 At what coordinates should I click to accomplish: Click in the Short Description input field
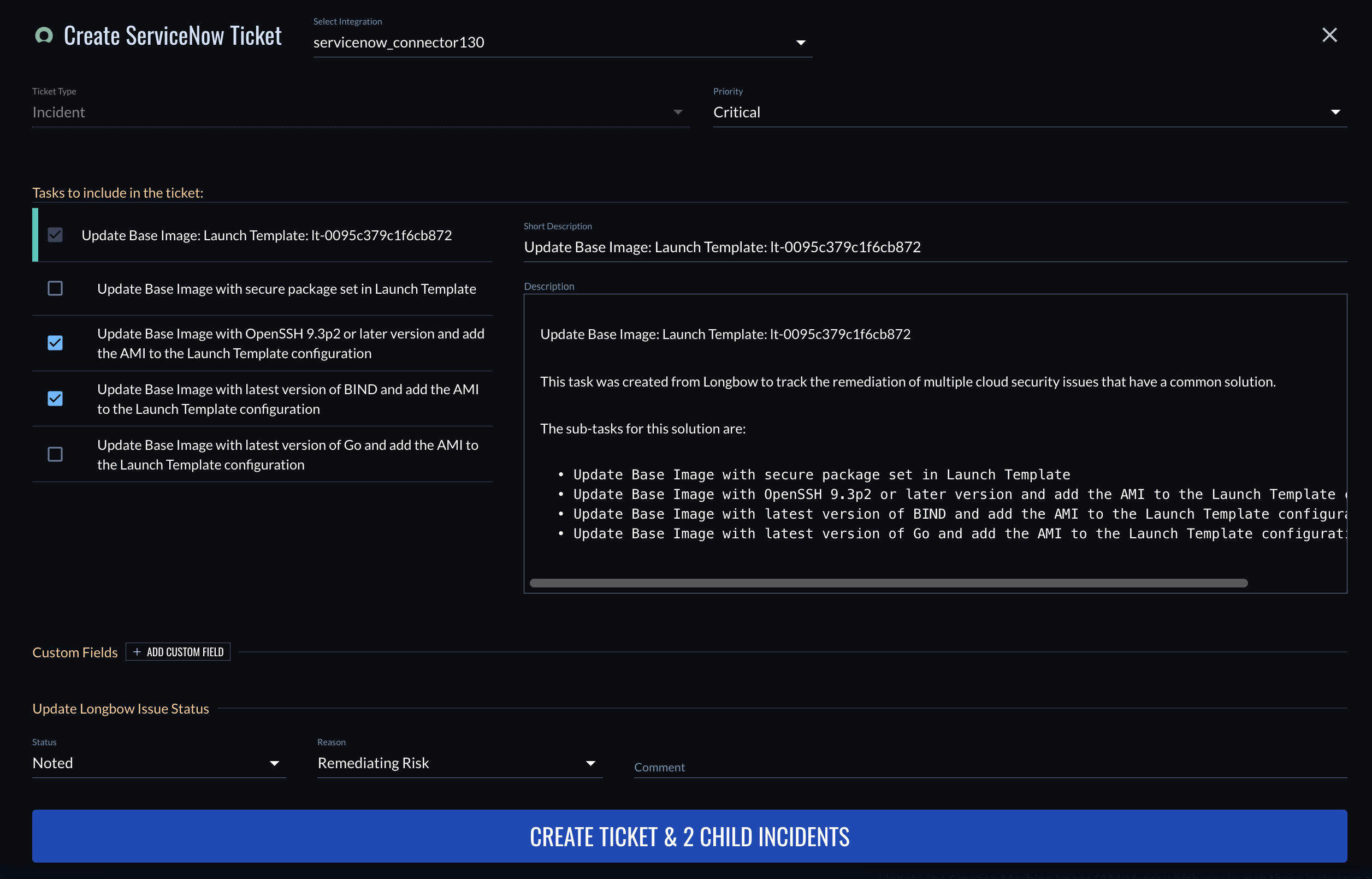tap(935, 247)
